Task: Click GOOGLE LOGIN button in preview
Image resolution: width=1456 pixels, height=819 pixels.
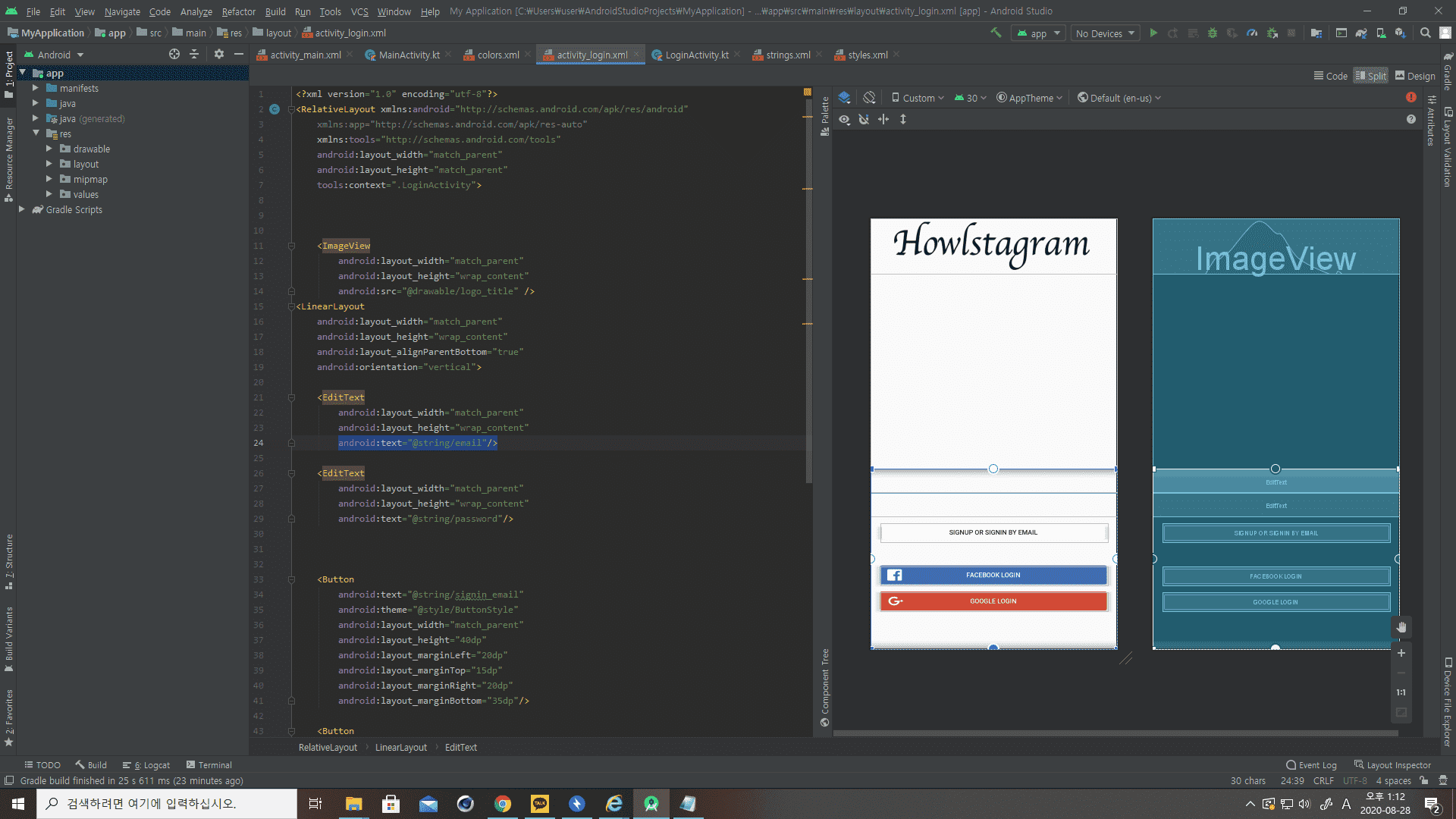Action: [993, 601]
